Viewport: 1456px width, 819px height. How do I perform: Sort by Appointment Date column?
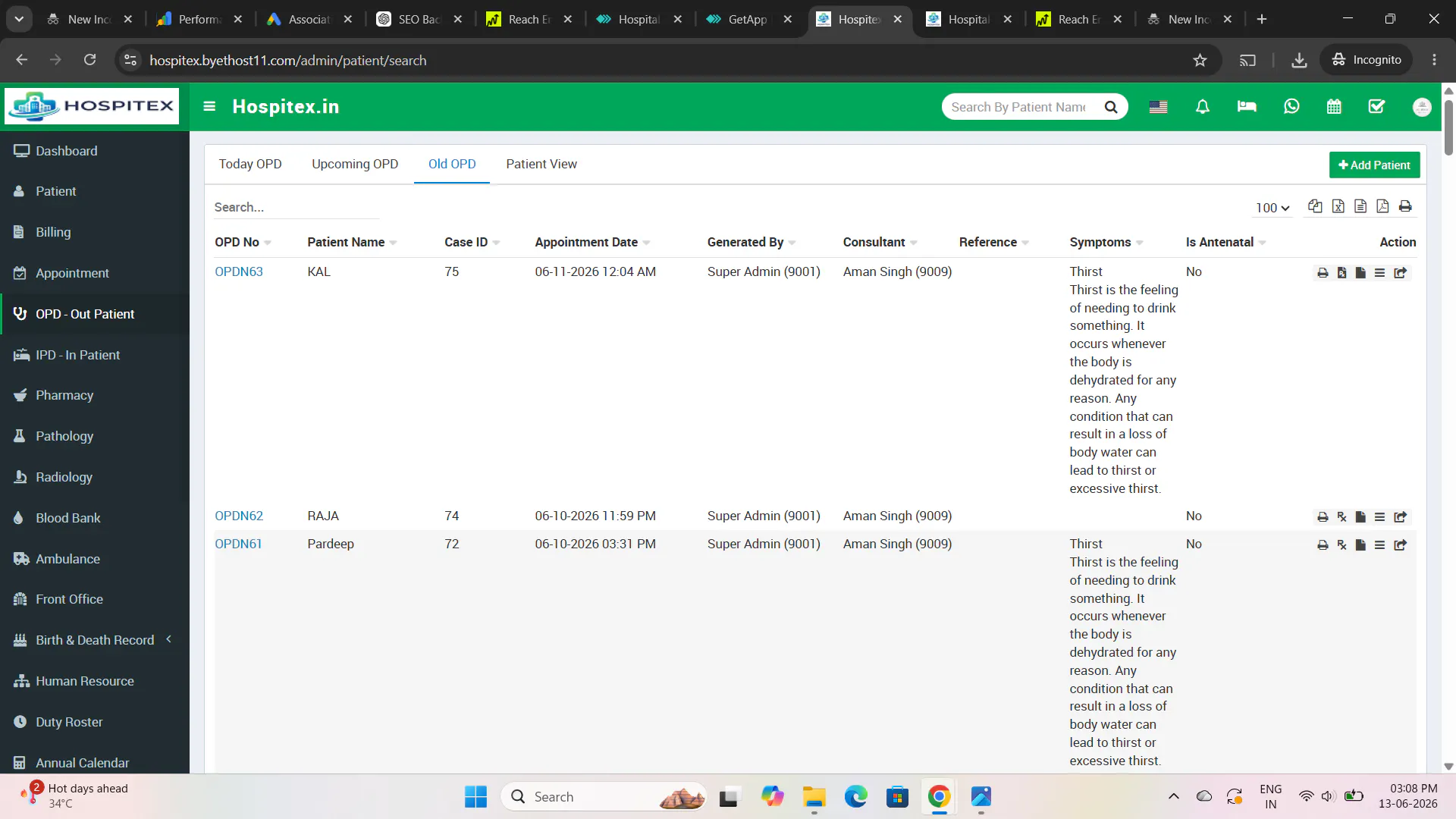(x=592, y=242)
